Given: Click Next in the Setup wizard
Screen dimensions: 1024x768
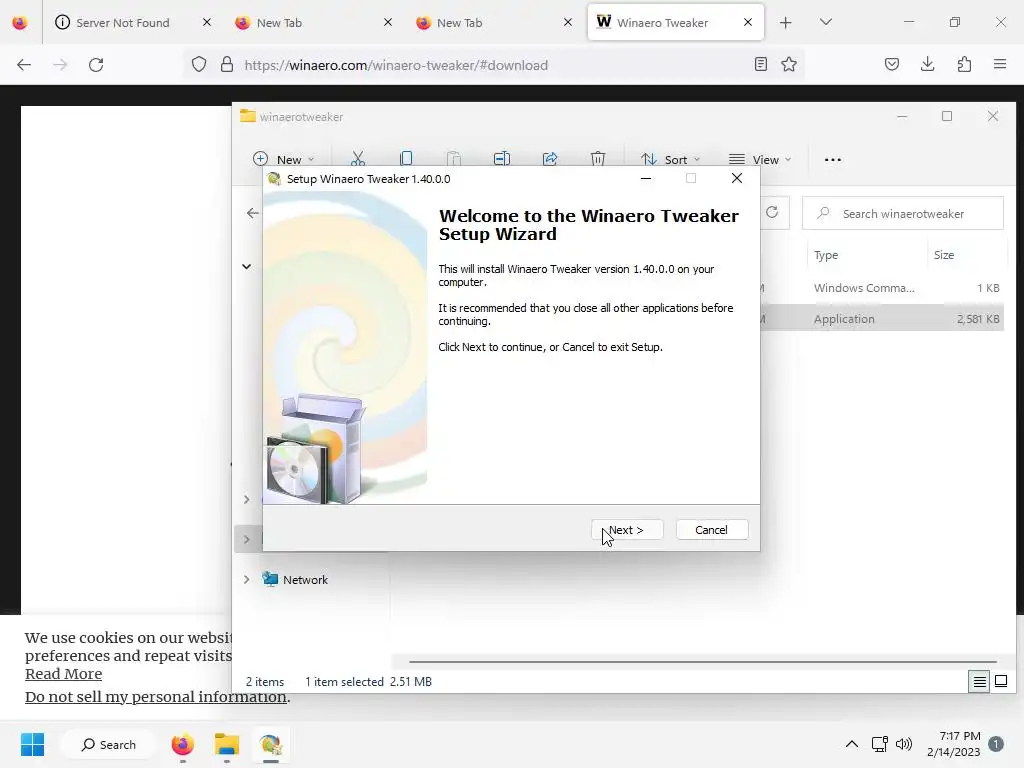Looking at the screenshot, I should click(x=627, y=530).
